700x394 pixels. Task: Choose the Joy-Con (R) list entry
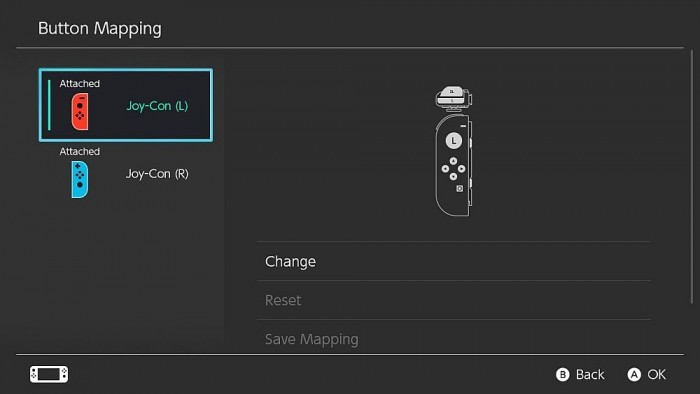click(x=126, y=174)
